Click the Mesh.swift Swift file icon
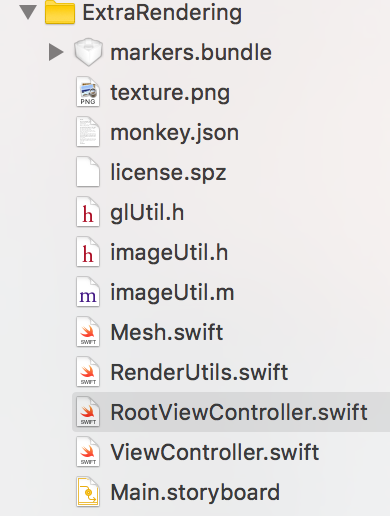The image size is (390, 516). click(x=88, y=332)
